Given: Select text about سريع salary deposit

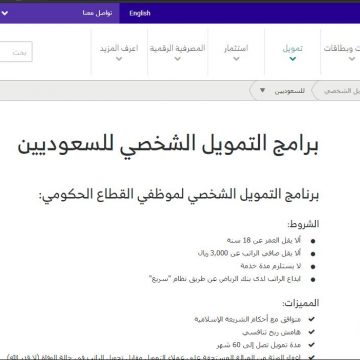Looking at the screenshot, I should point(225,279).
